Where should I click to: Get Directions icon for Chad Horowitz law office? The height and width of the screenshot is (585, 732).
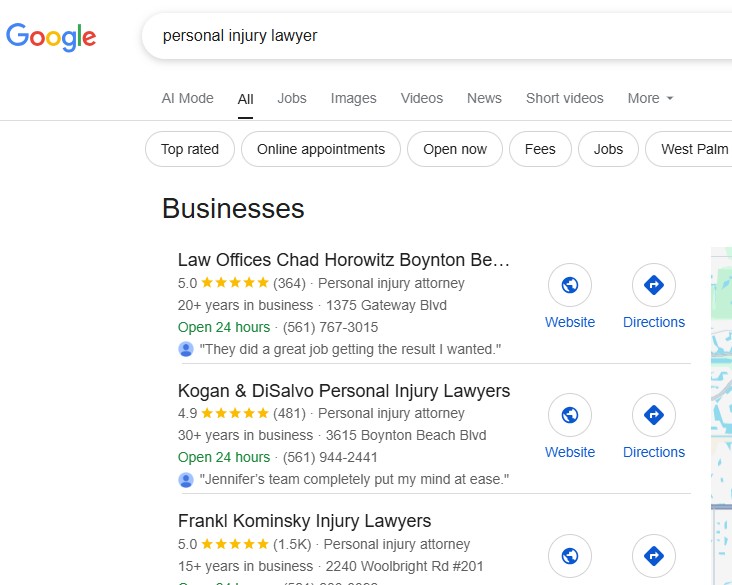coord(654,286)
